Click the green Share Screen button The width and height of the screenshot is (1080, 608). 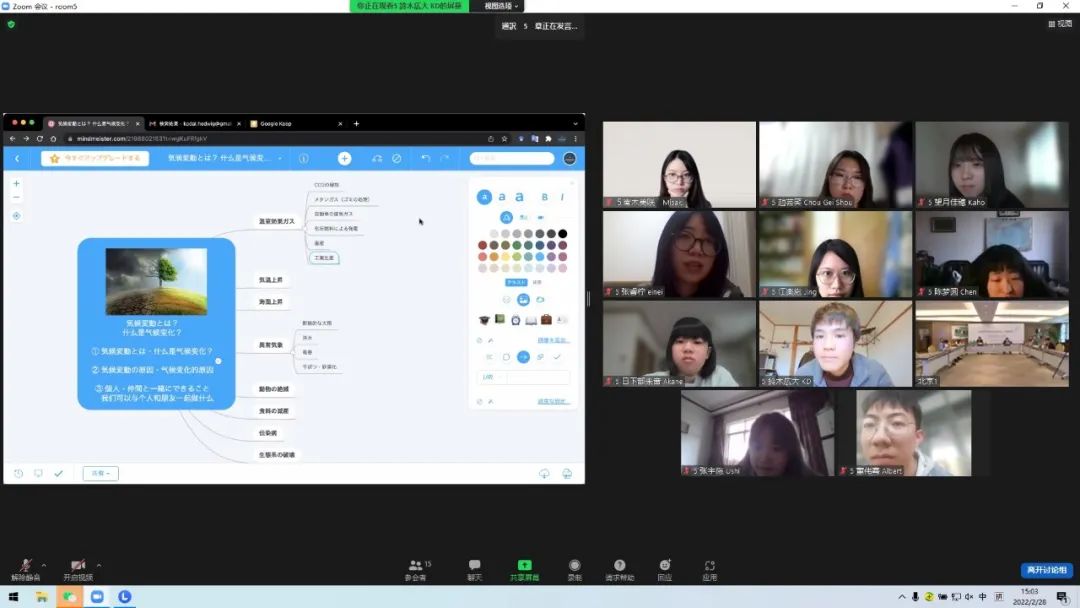click(524, 567)
